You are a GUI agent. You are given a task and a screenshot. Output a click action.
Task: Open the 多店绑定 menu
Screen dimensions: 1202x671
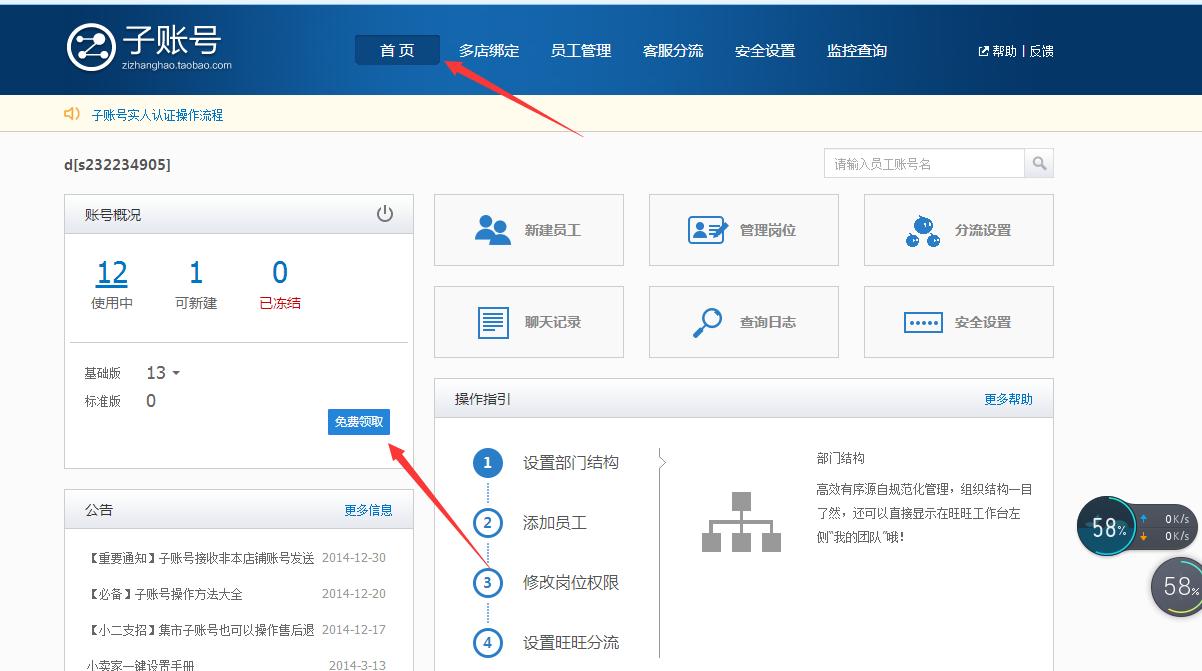(489, 50)
